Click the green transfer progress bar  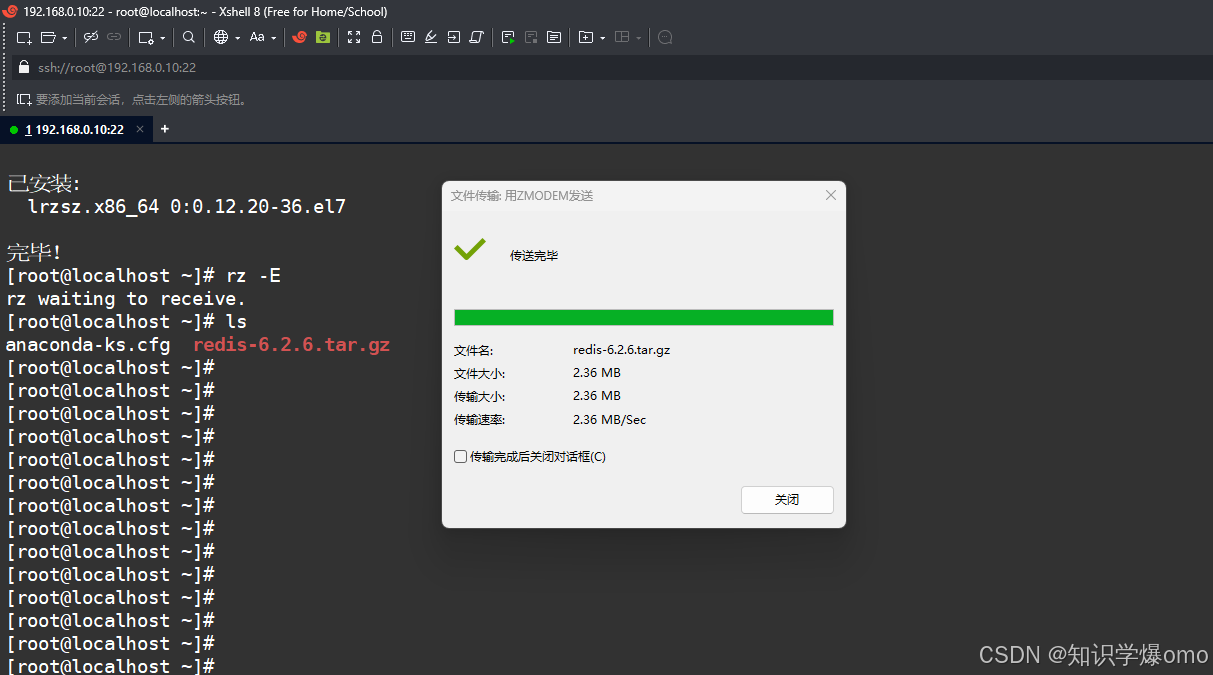click(644, 317)
